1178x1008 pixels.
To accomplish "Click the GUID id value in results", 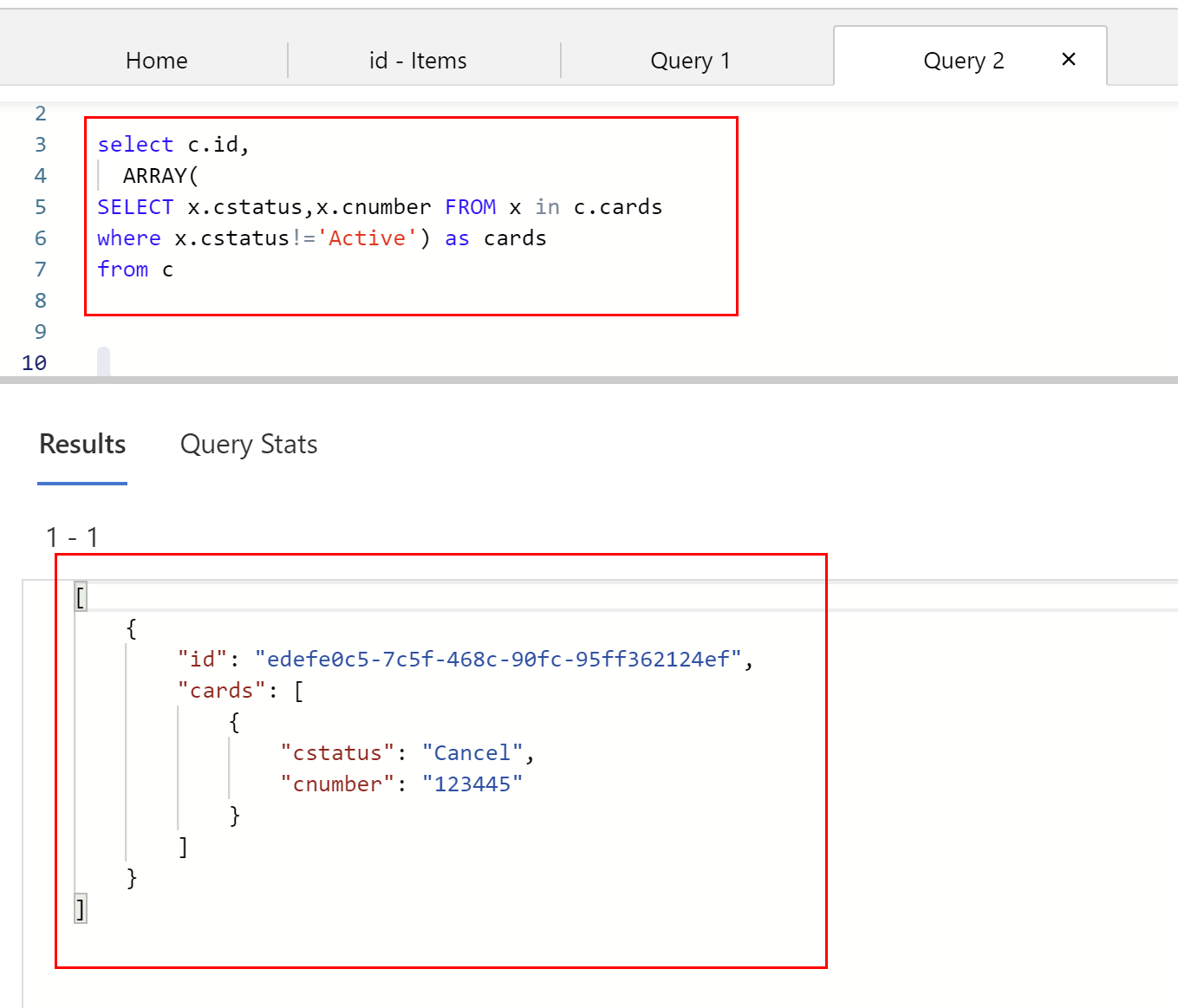I will pyautogui.click(x=498, y=660).
